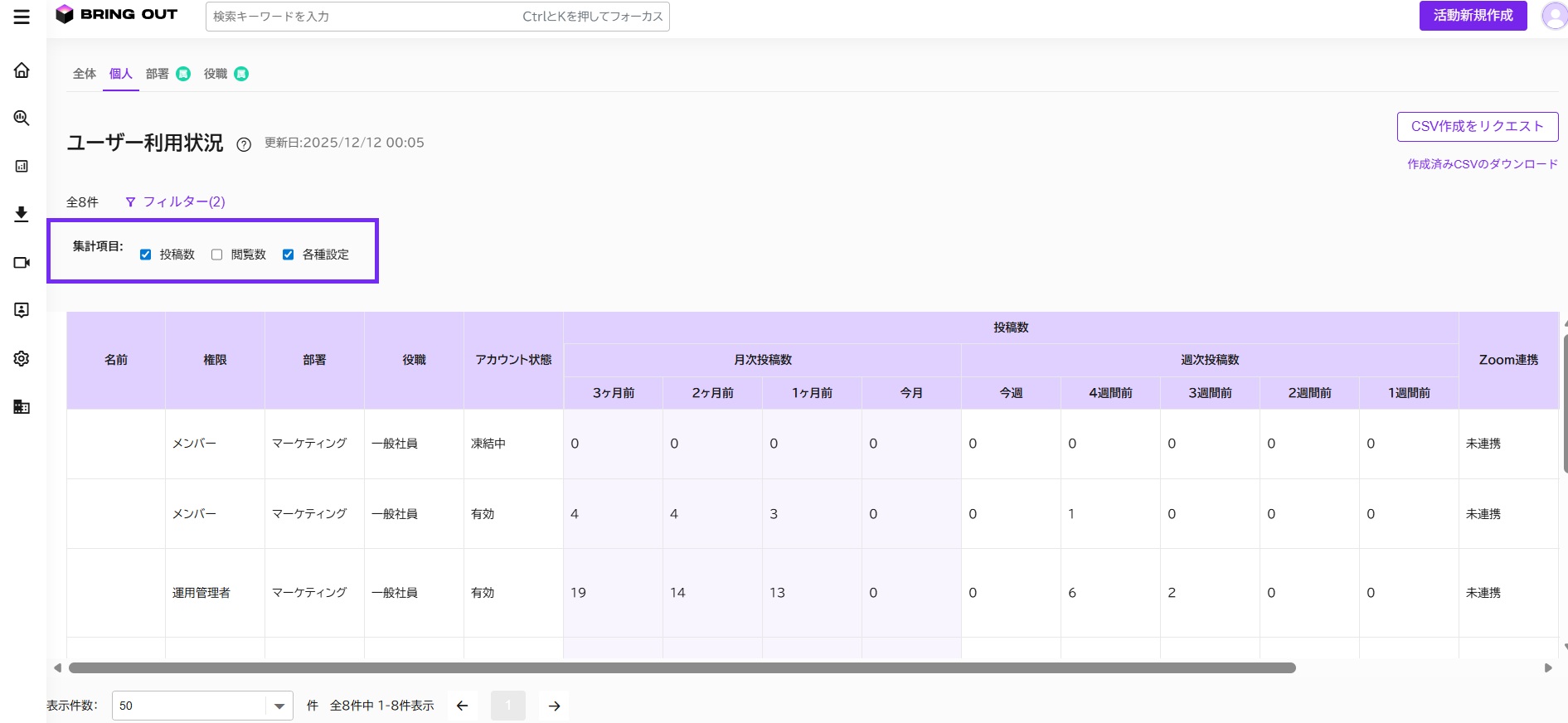Click CSV作成をリクエスト button

(x=1478, y=127)
